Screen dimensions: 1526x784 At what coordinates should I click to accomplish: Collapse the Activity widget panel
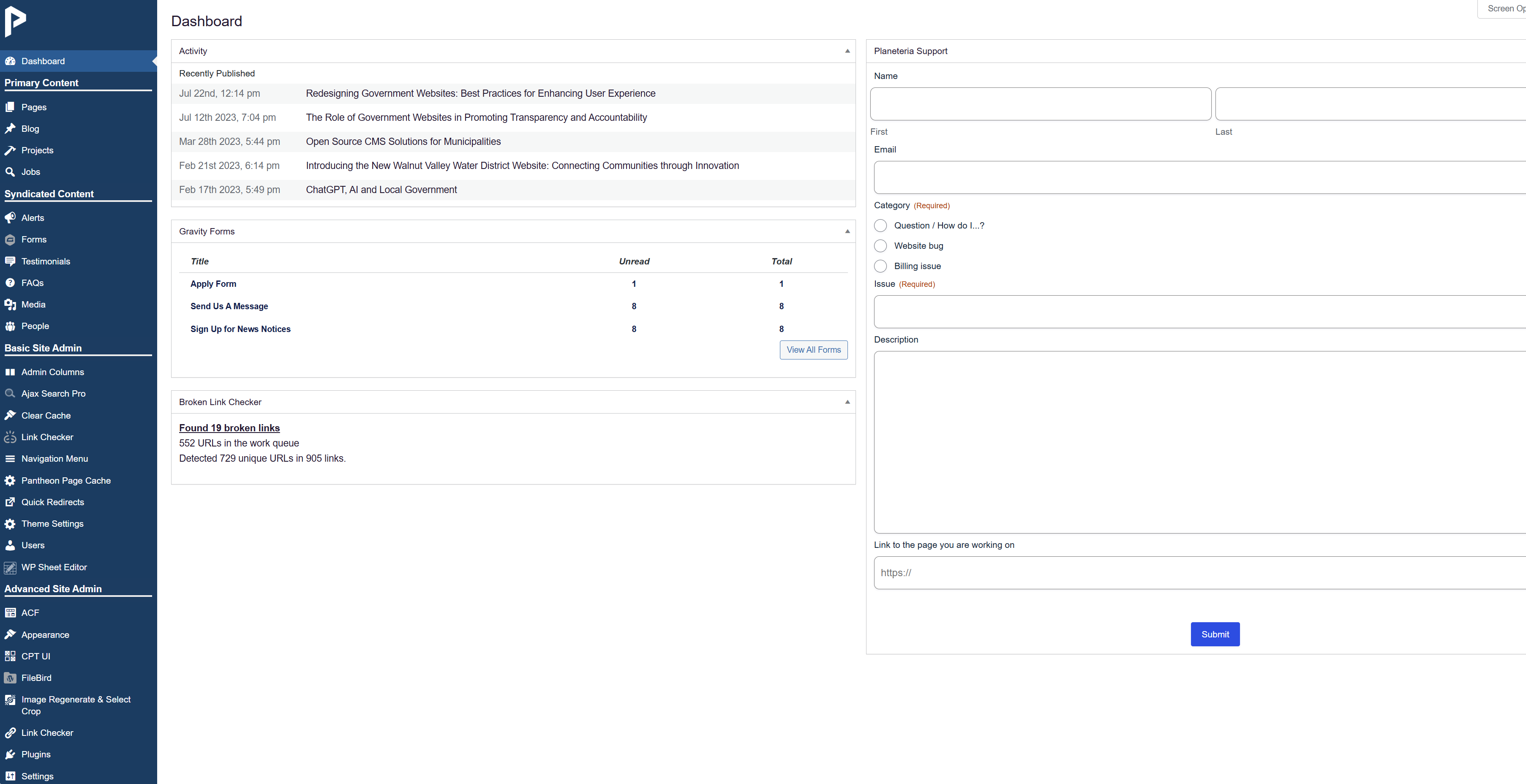coord(847,51)
